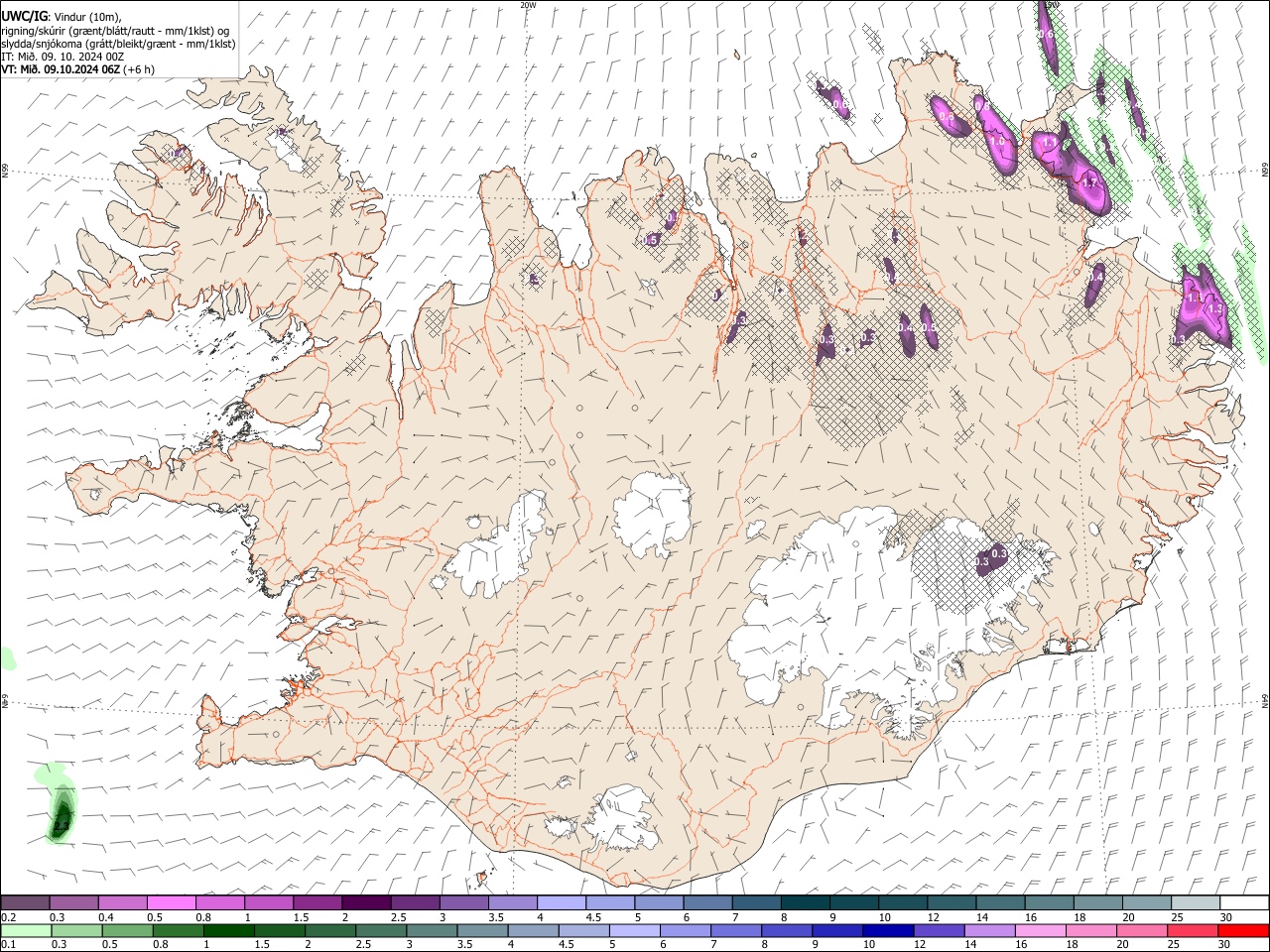Select the pale gray 25 swatch in snow scale
1270x952 pixels.
point(1195,902)
